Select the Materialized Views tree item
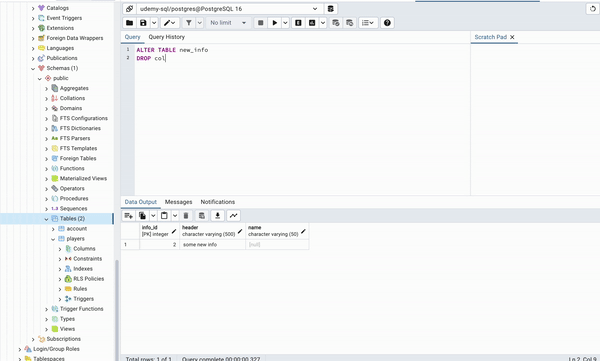Screen dimensions: 600x361 tap(83, 178)
